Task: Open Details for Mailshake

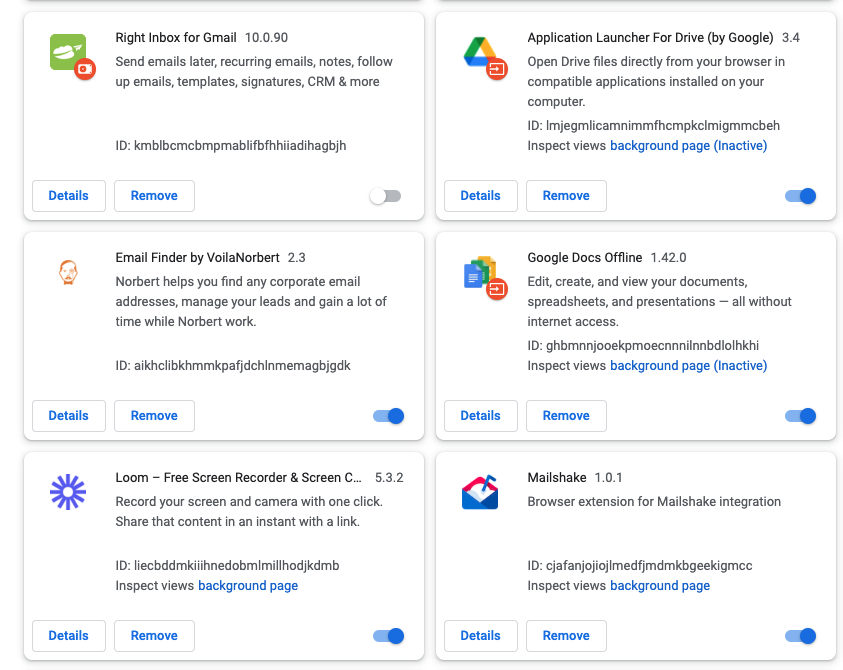Action: click(x=481, y=636)
